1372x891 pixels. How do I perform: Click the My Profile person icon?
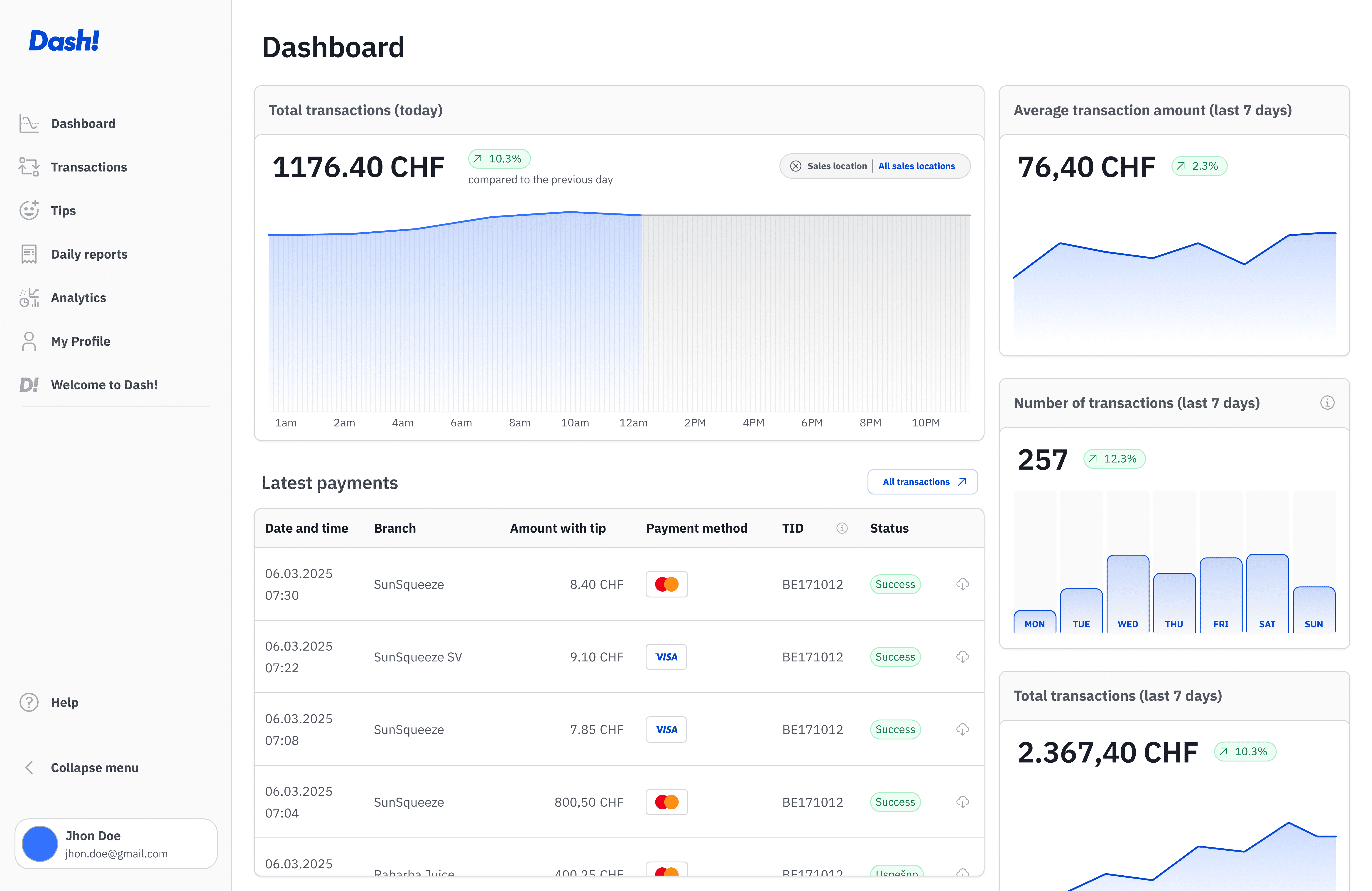29,341
